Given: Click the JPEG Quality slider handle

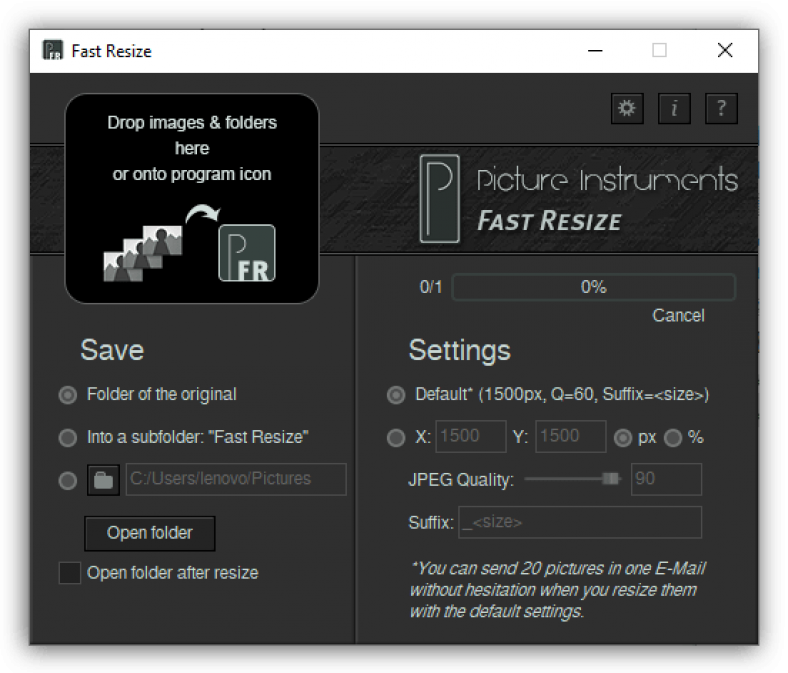Looking at the screenshot, I should [610, 478].
